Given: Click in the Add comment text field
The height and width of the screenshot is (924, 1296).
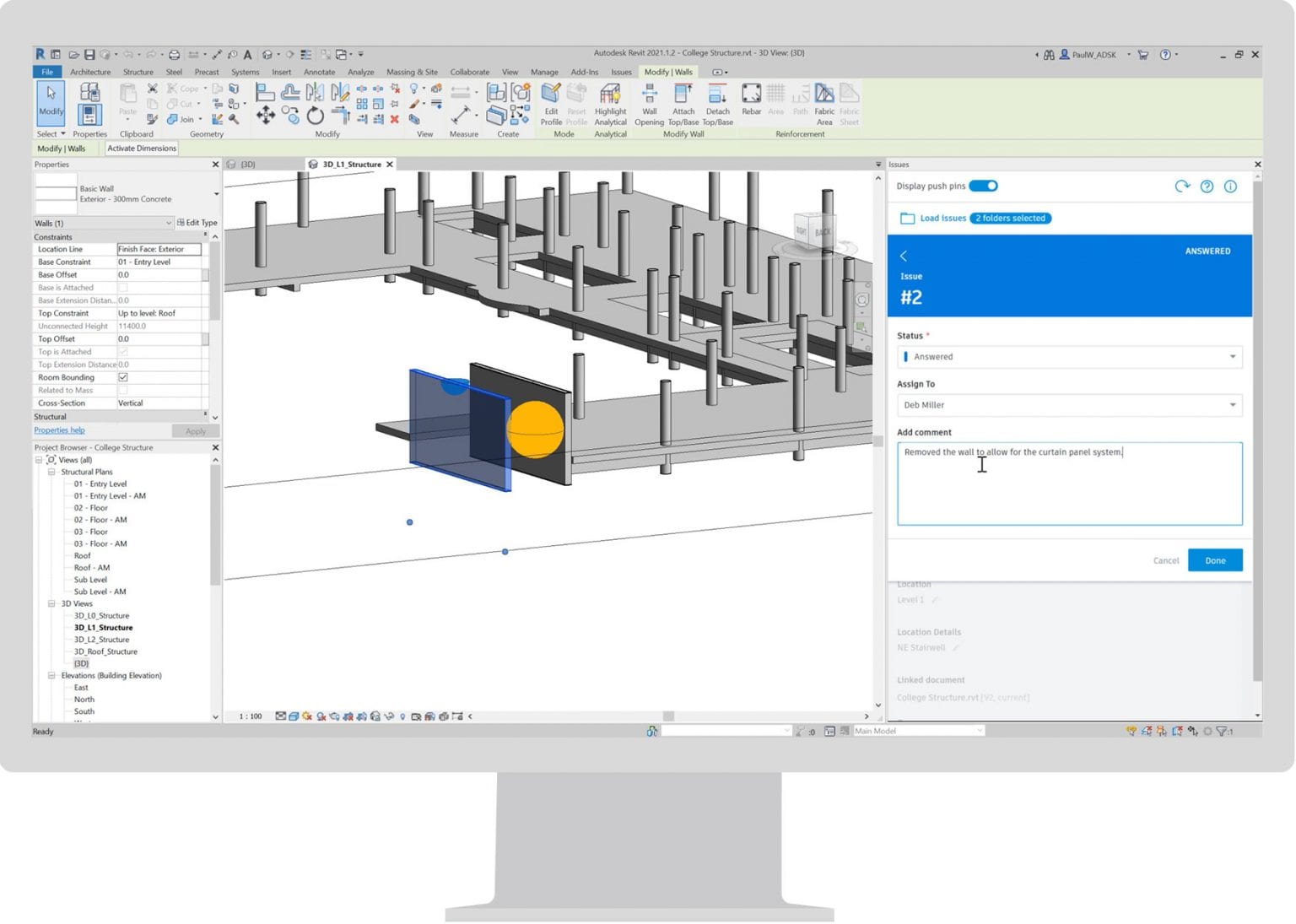Looking at the screenshot, I should (1067, 483).
